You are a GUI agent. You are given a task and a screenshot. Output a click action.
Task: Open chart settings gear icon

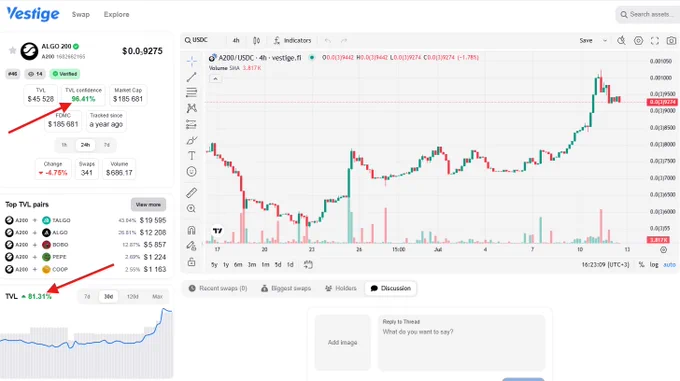(x=638, y=40)
